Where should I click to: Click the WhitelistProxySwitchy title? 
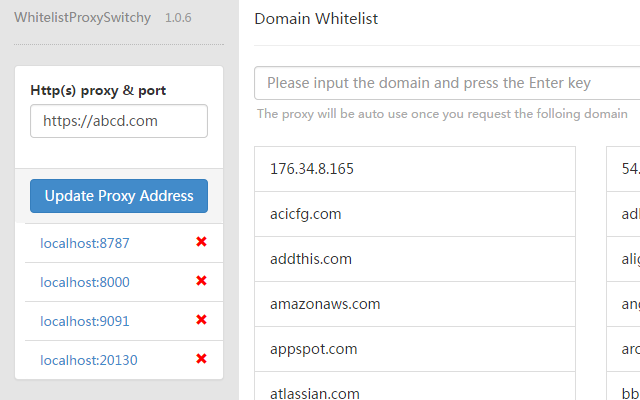[84, 18]
